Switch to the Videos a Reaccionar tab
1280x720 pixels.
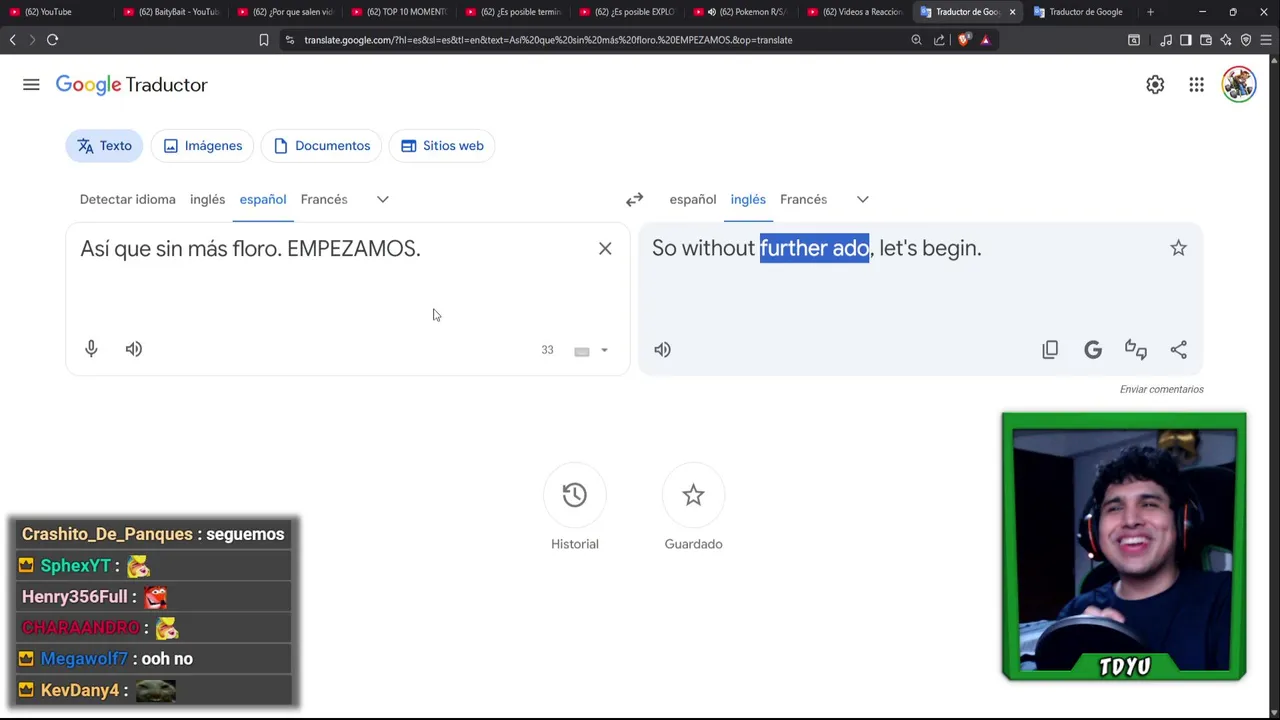coord(854,12)
